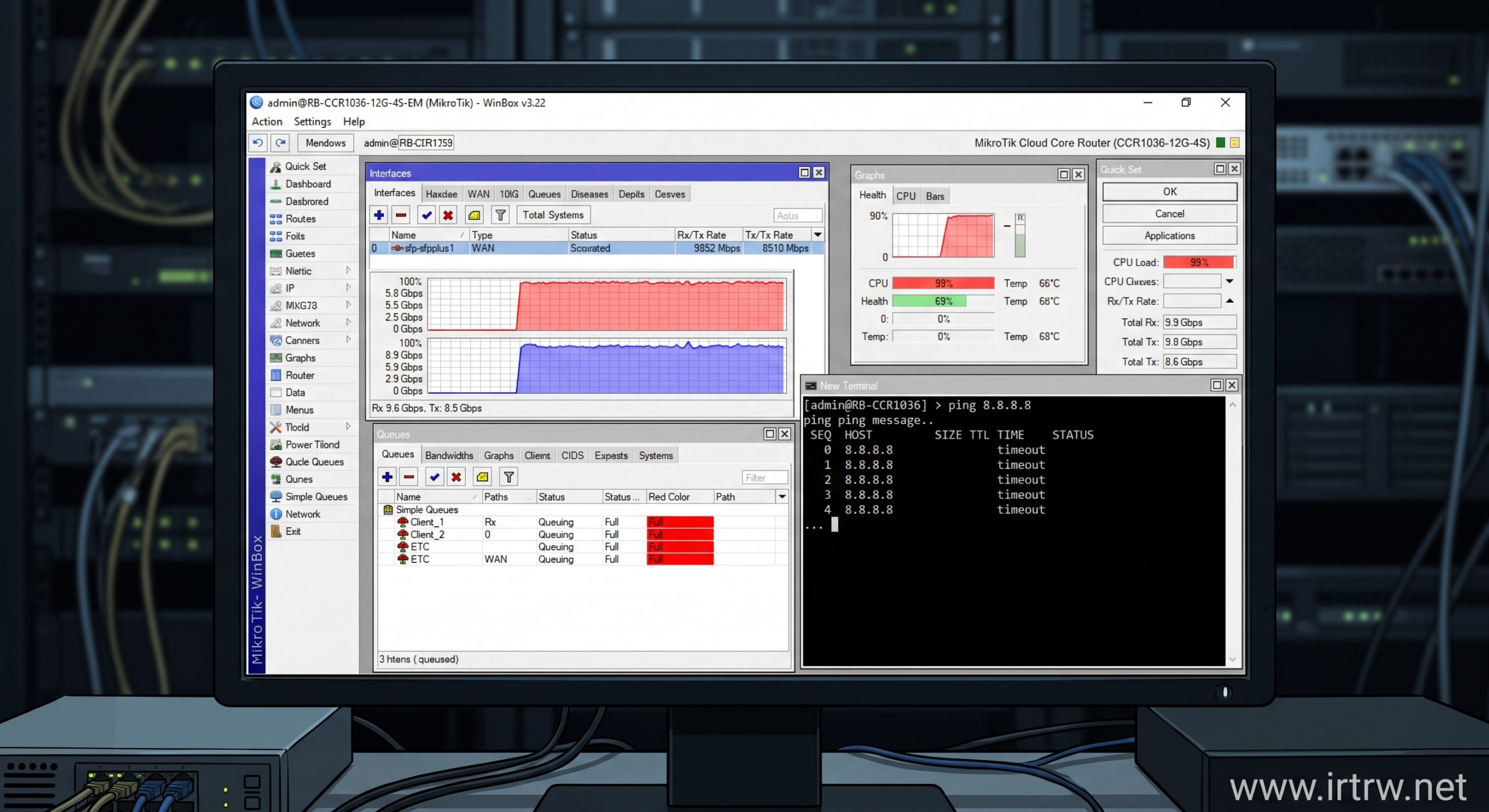Remove queue using the minus icon
Viewport: 1489px width, 812px height.
[x=409, y=478]
